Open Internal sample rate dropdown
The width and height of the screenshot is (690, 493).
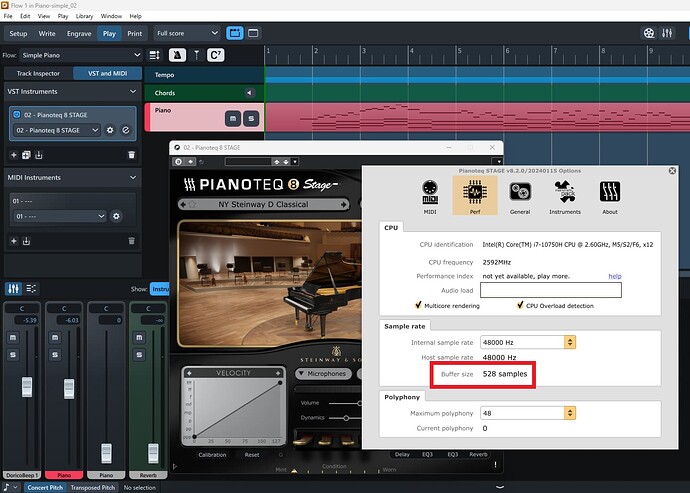(x=528, y=342)
